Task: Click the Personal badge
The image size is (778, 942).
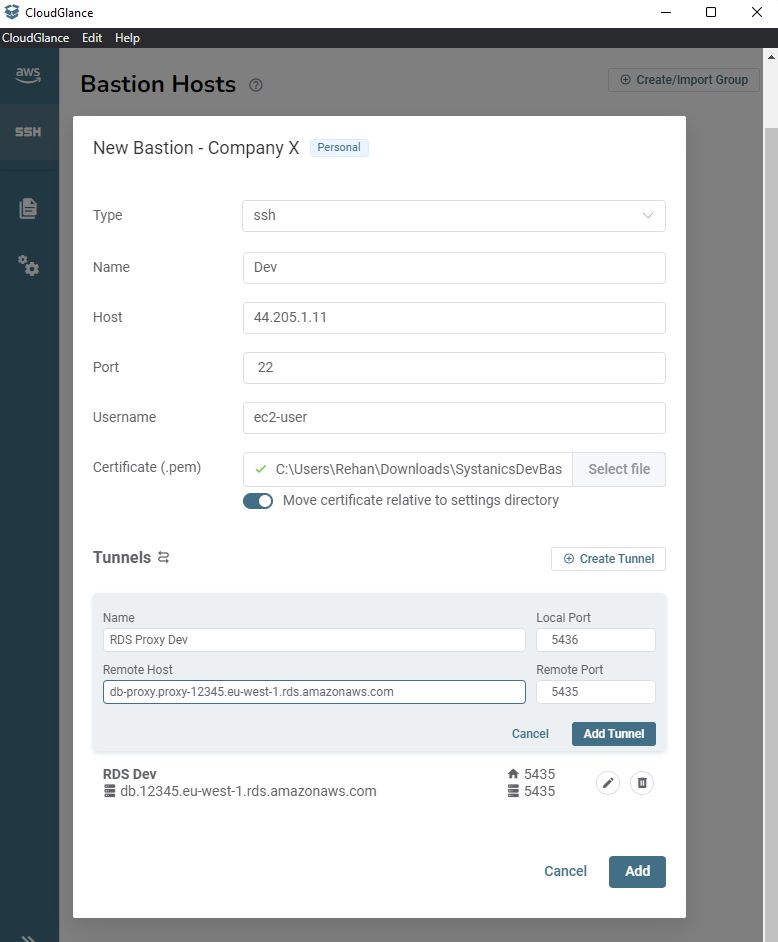Action: pos(339,148)
